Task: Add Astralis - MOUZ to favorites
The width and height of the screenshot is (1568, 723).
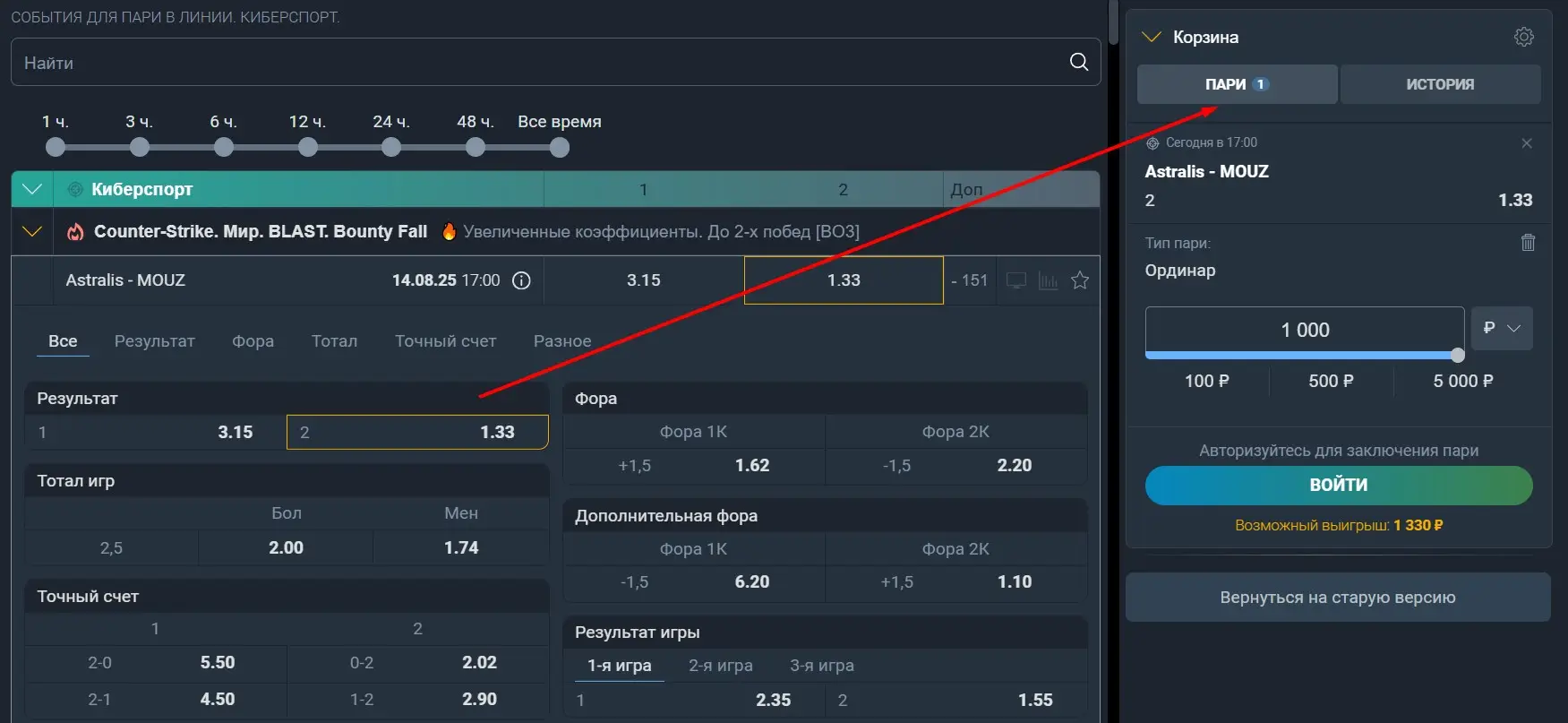Action: point(1080,280)
